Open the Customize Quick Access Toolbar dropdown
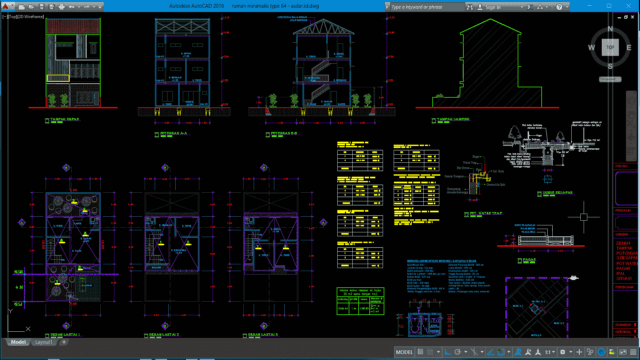The image size is (640, 360). tap(100, 7)
